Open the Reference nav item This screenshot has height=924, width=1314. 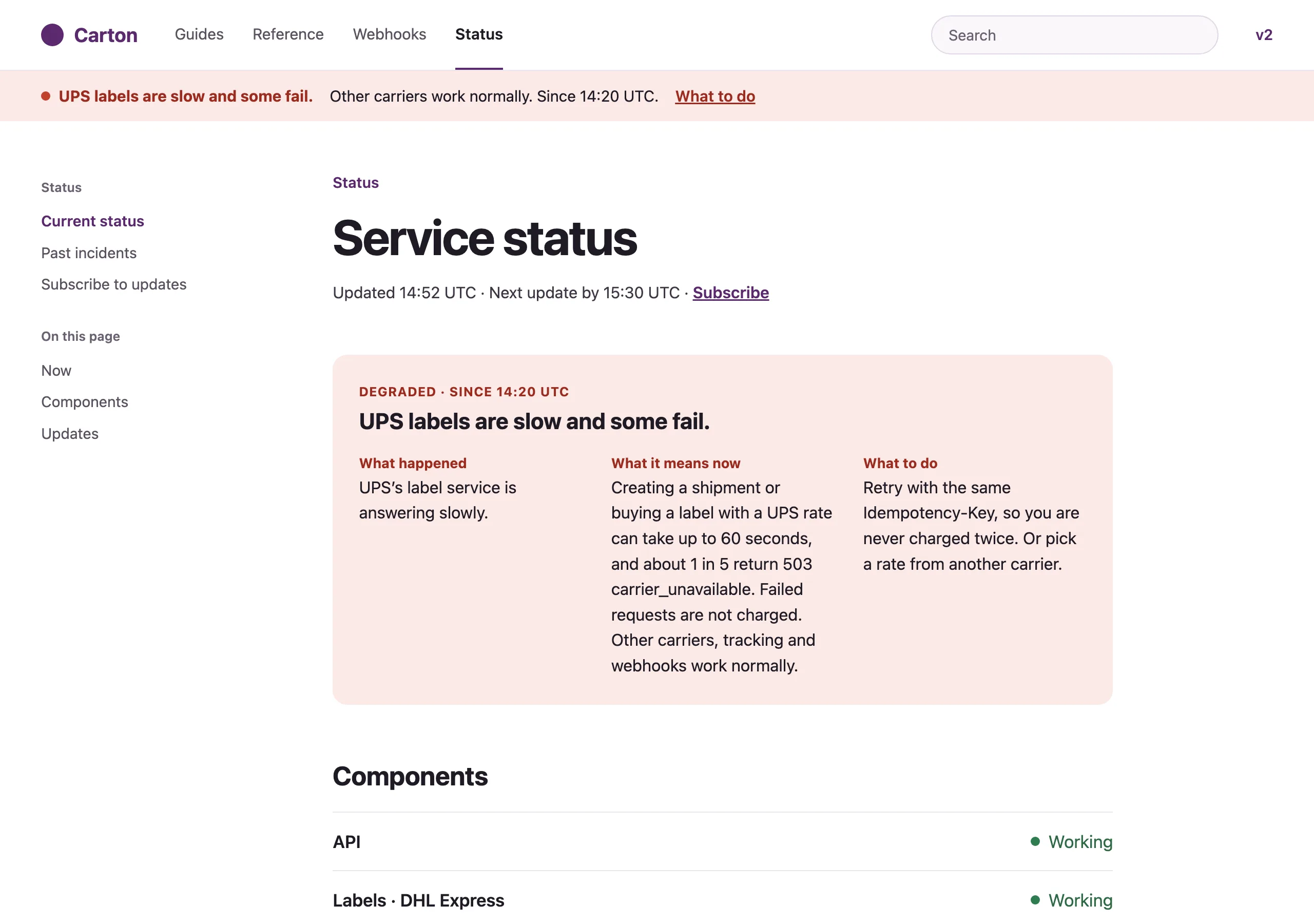click(x=288, y=34)
